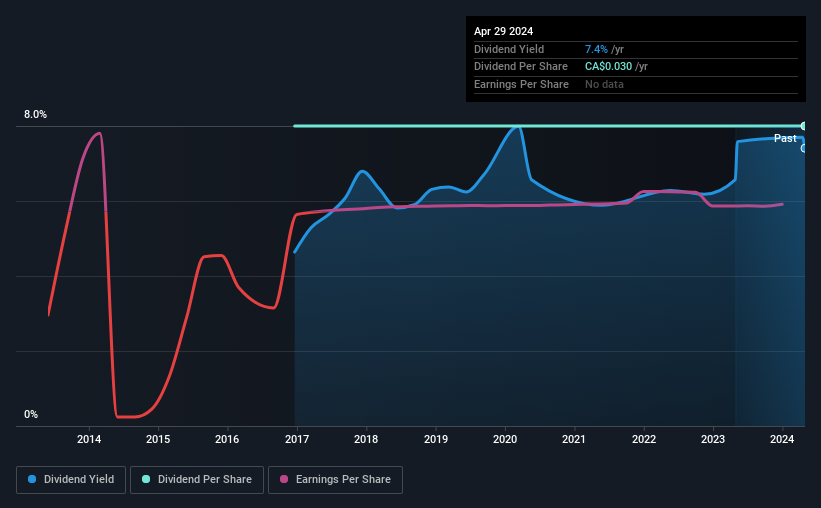This screenshot has height=508, width=821.
Task: Click the 8.0% y-axis label
Action: click(35, 114)
